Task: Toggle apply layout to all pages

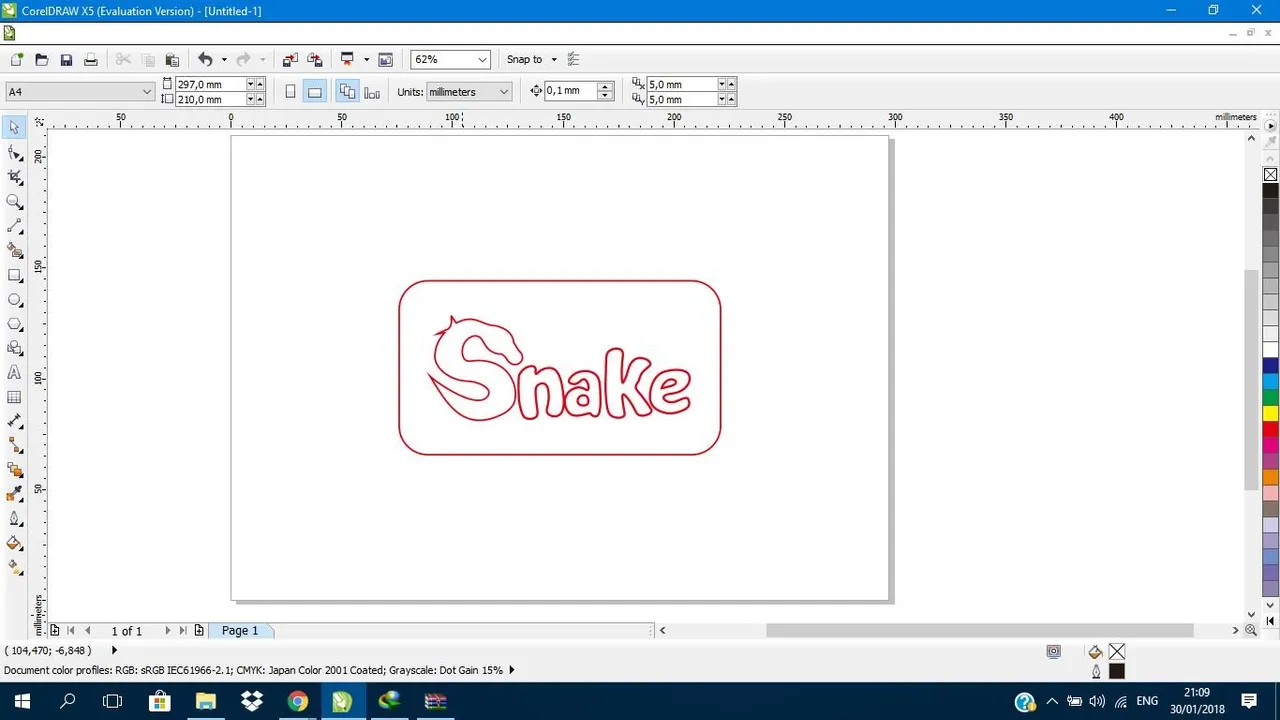Action: point(347,92)
